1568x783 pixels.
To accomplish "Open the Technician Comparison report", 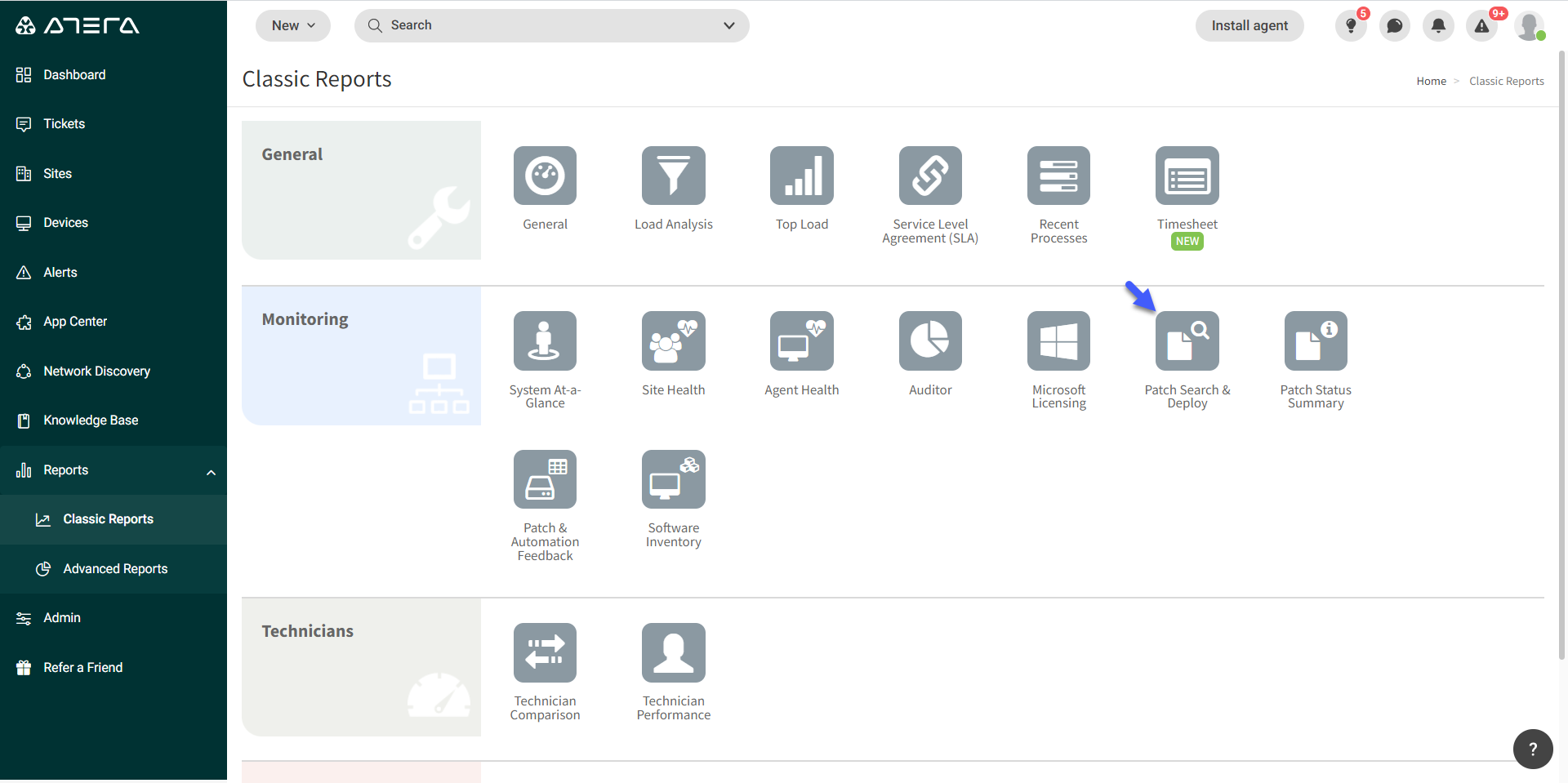I will (545, 652).
